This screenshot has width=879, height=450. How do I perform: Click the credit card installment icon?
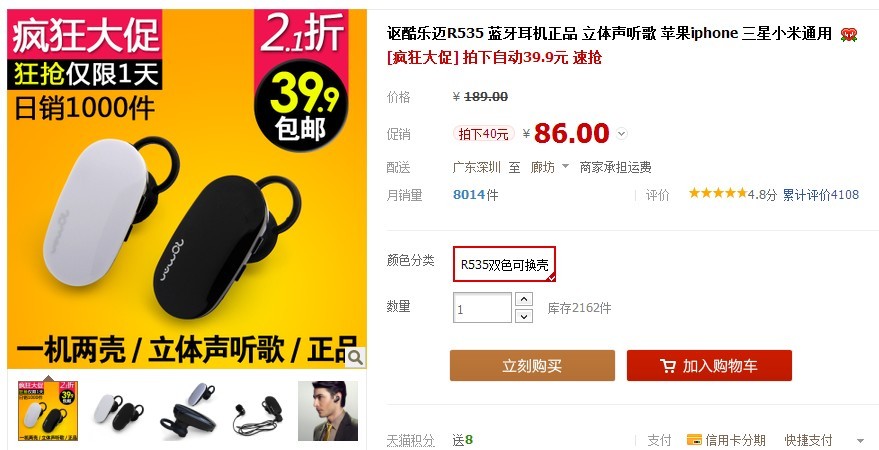point(694,440)
